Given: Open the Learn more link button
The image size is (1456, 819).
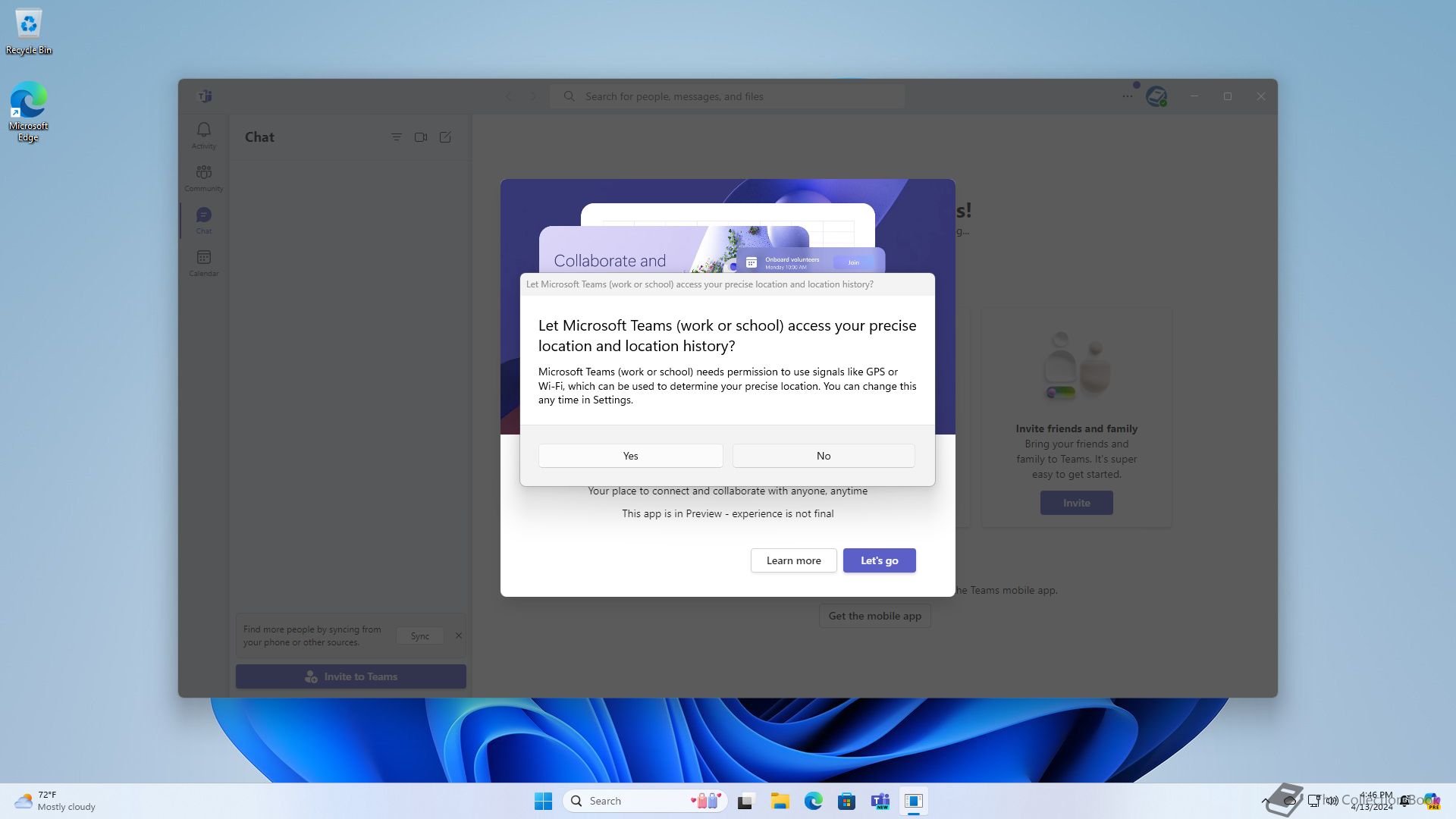Looking at the screenshot, I should coord(793,560).
